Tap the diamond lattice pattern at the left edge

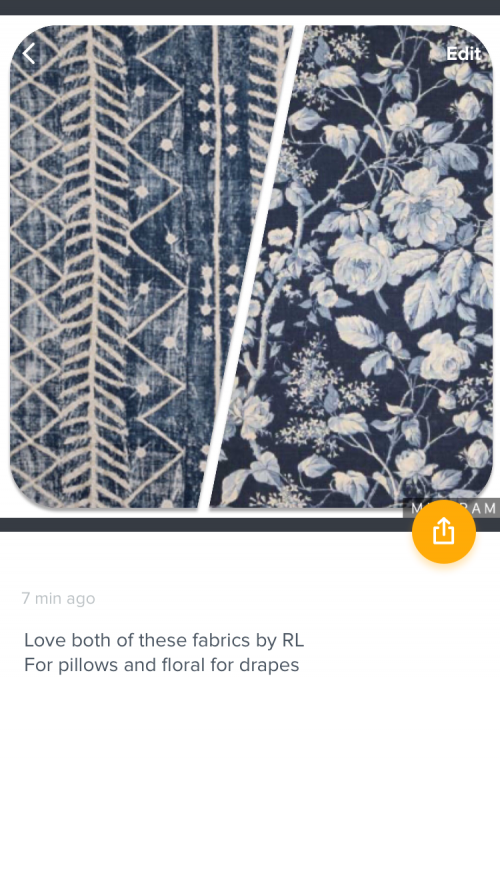34,266
